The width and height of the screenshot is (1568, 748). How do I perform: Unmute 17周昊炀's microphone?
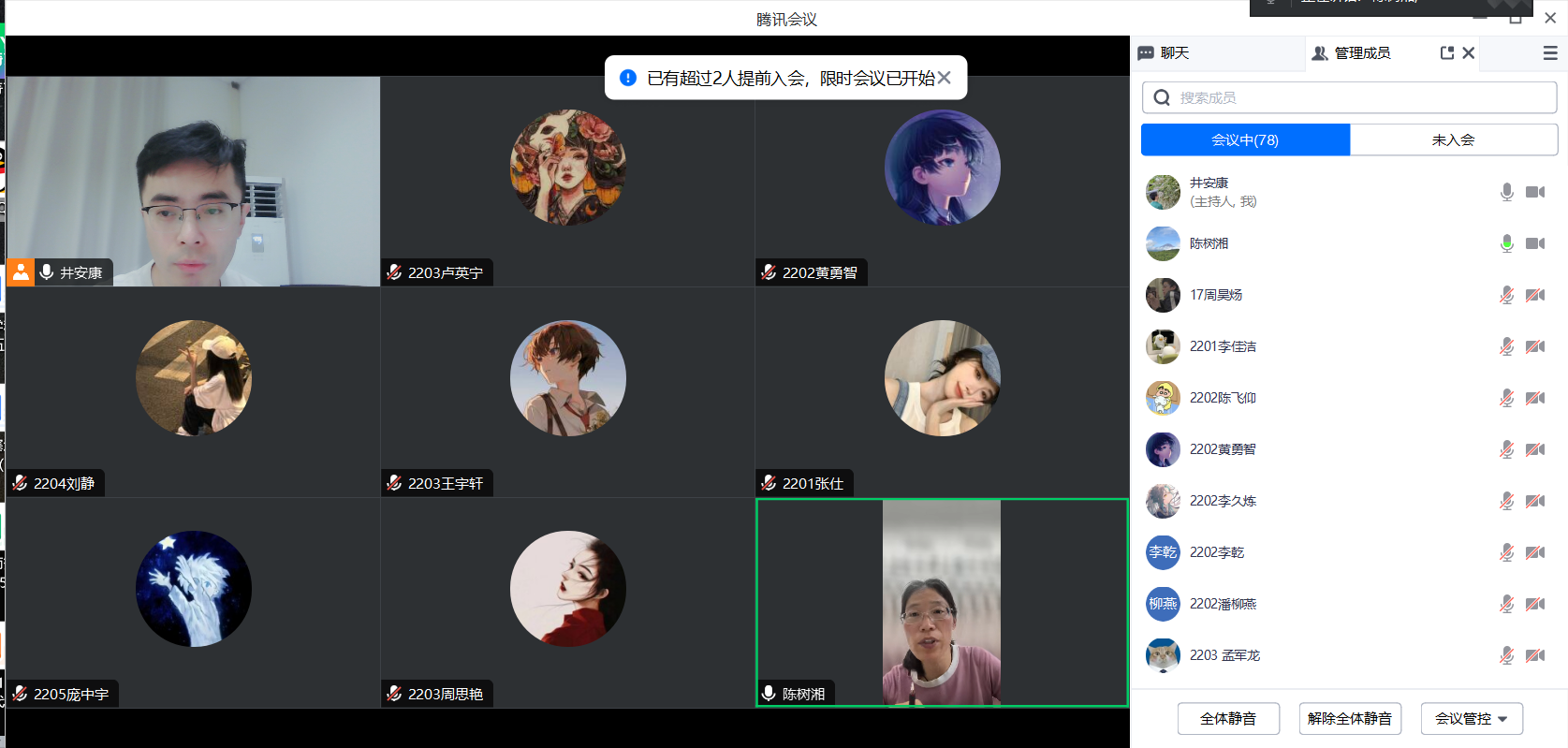(1506, 295)
